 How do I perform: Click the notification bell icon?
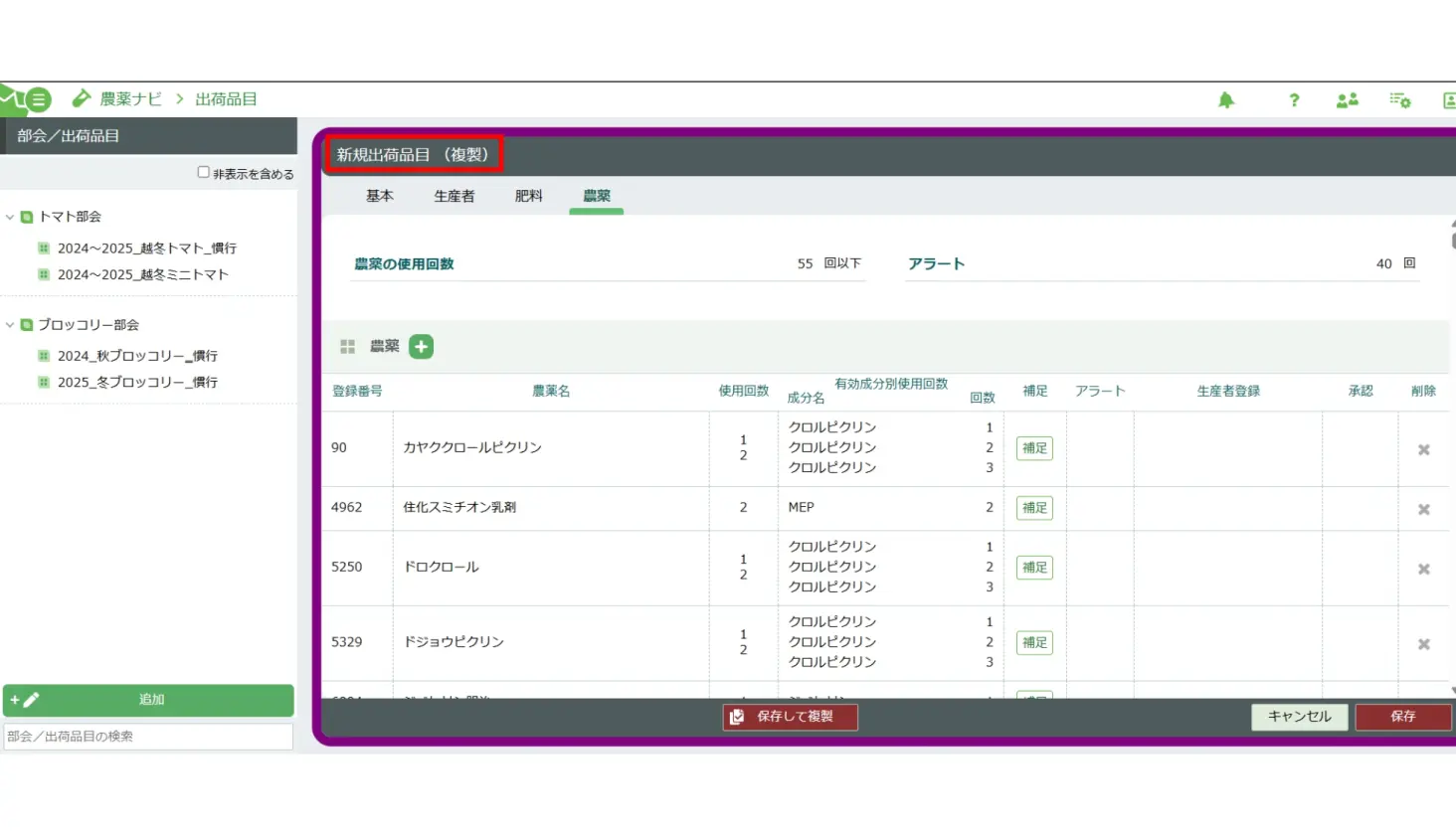(x=1226, y=100)
